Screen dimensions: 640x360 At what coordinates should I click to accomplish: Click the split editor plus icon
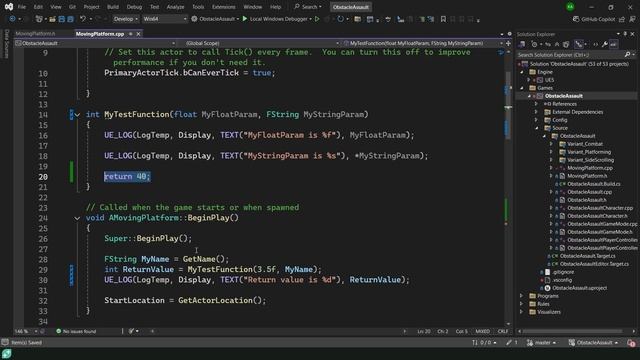point(508,43)
